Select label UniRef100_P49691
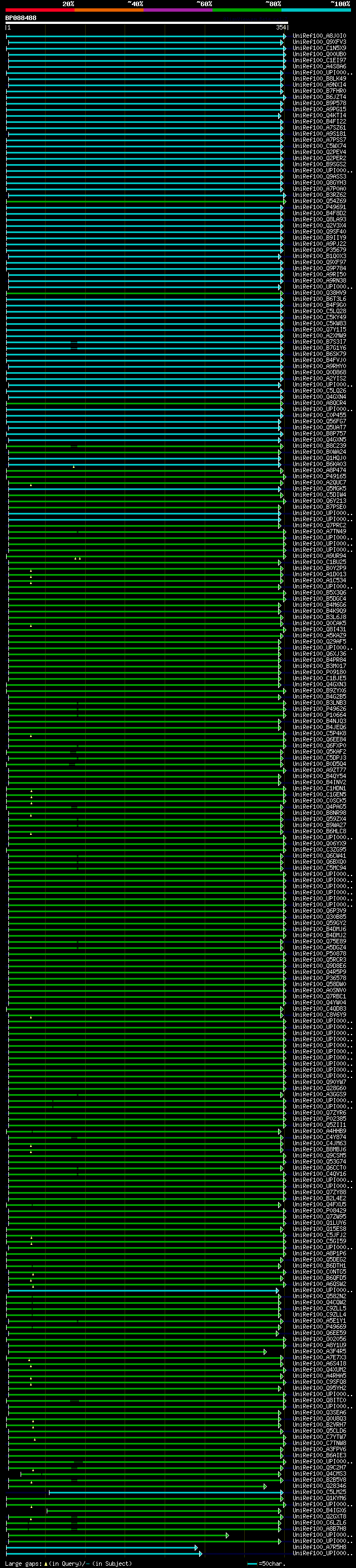 point(319,207)
